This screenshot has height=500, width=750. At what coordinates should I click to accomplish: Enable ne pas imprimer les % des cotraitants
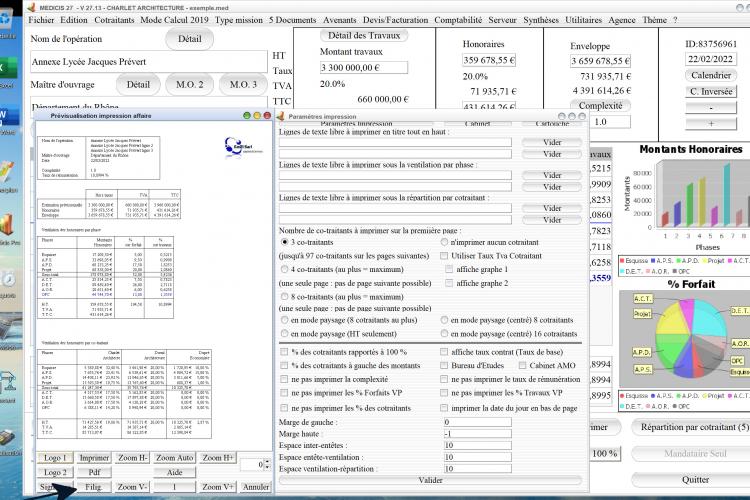click(x=284, y=408)
